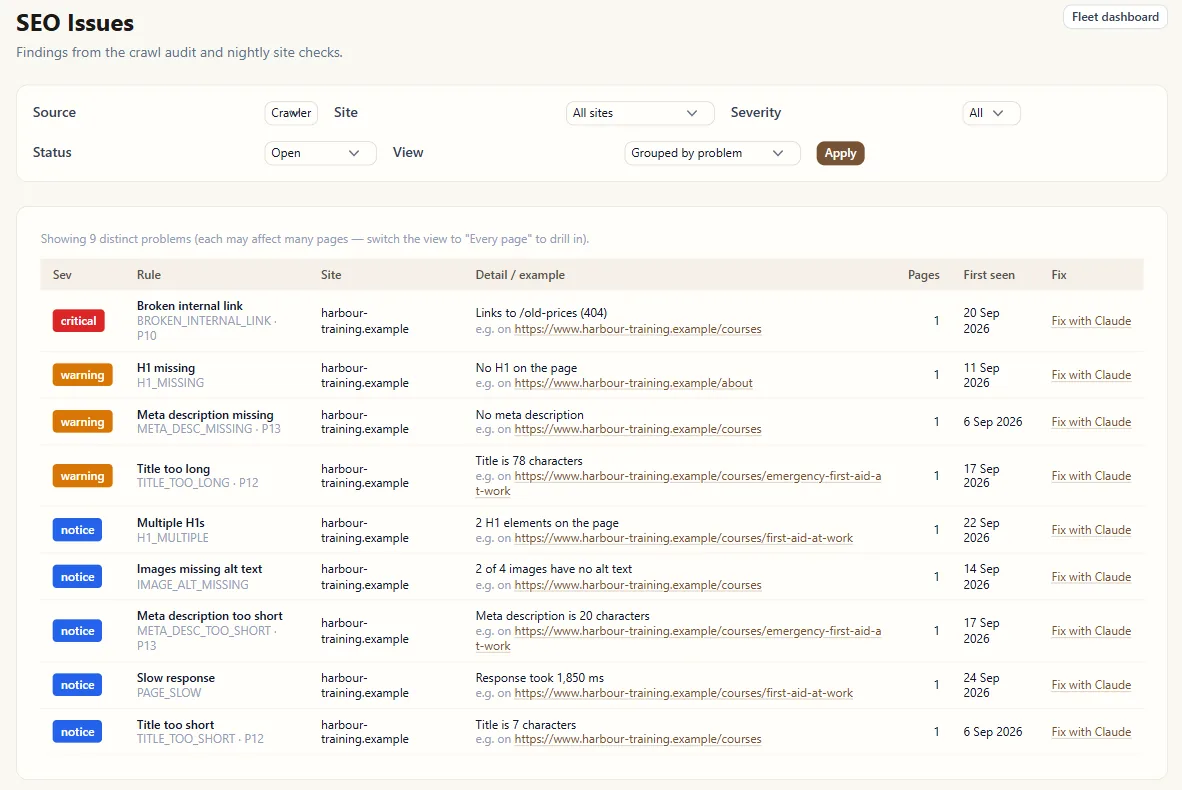
Task: Click notice badge on Images missing alt text row
Action: [78, 577]
